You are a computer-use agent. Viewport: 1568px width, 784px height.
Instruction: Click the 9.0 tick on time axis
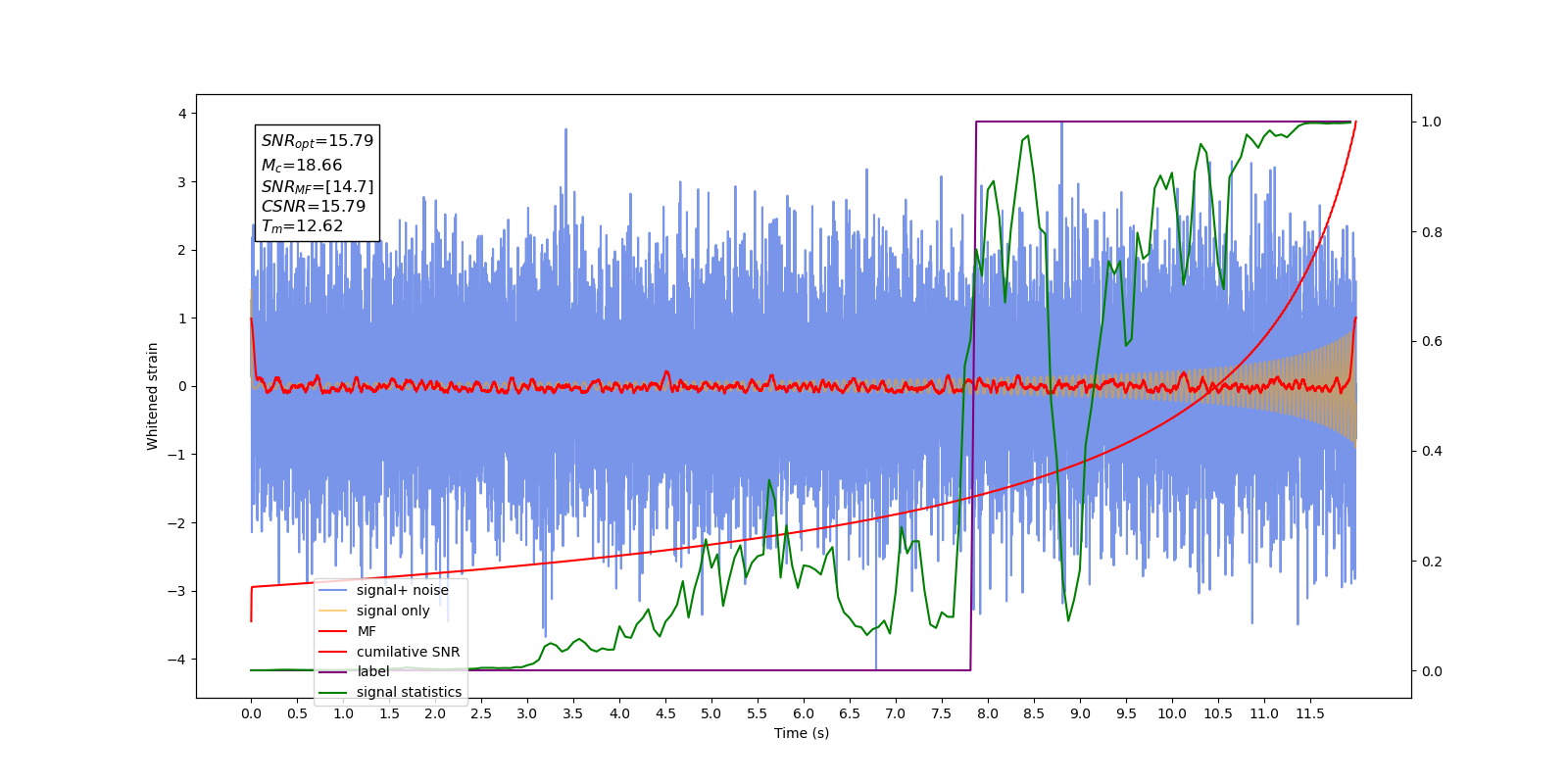(1080, 713)
